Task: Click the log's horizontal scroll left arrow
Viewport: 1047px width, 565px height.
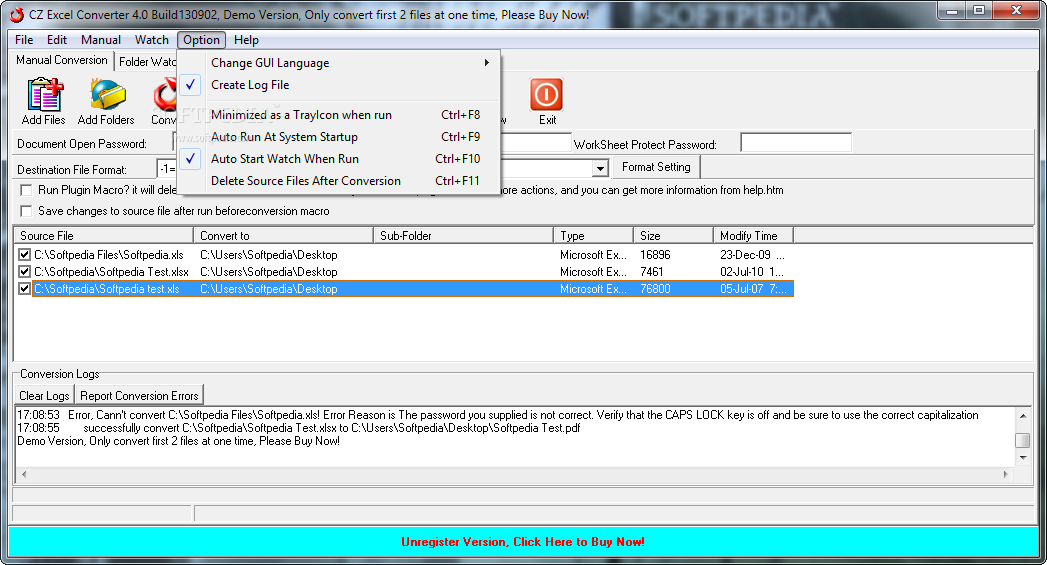Action: 24,474
